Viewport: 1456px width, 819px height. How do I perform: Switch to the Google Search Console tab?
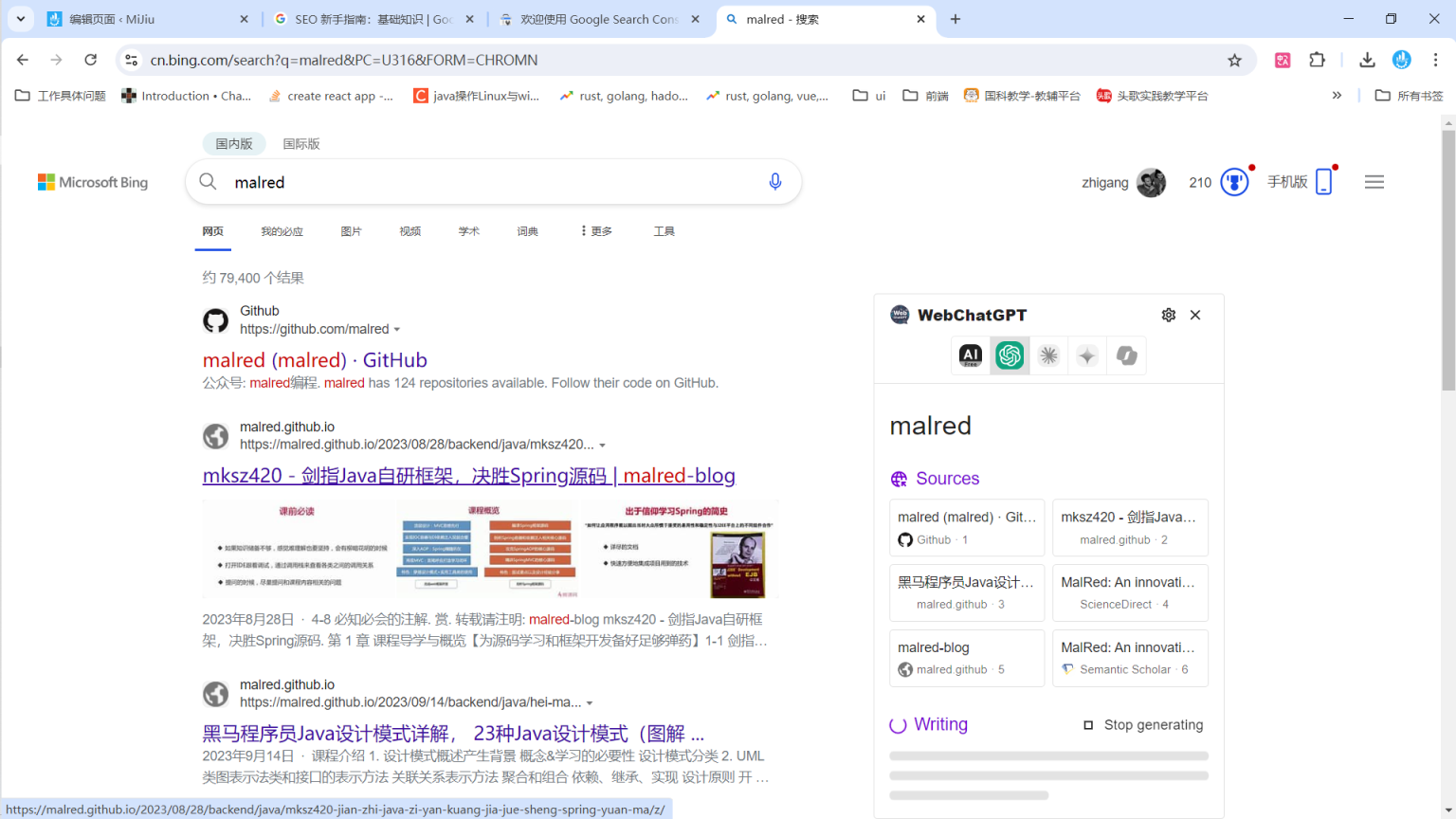(x=600, y=19)
